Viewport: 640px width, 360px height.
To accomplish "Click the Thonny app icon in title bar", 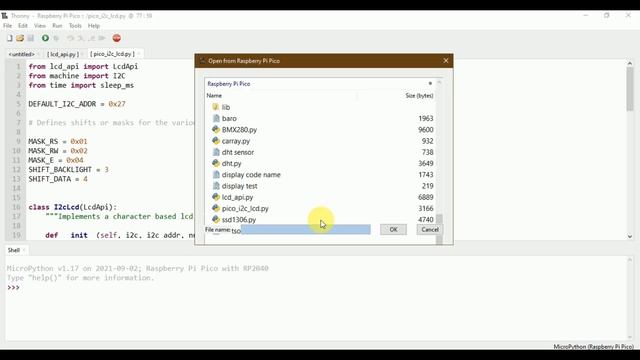I will coord(4,16).
